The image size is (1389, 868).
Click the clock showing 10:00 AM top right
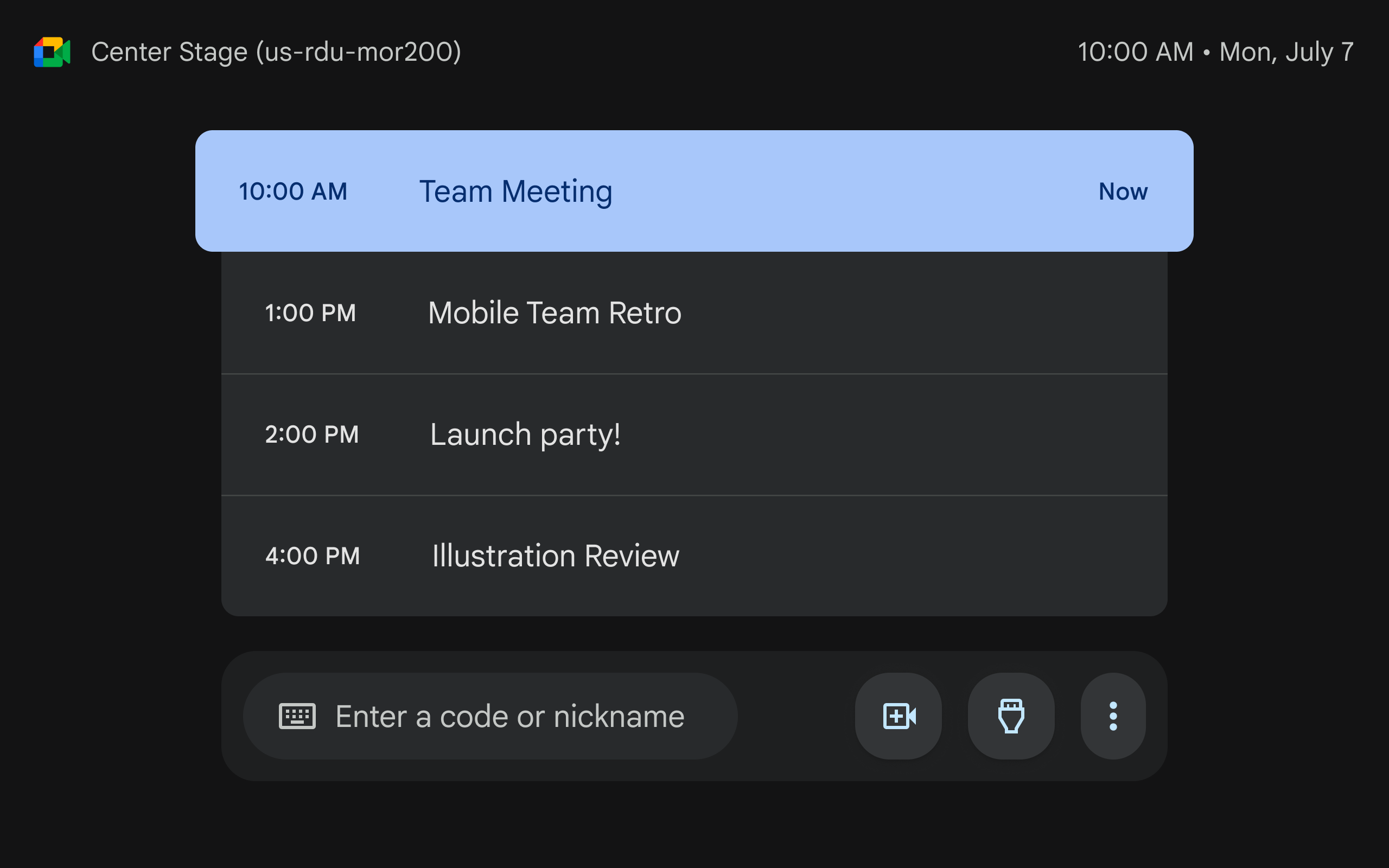(1135, 52)
